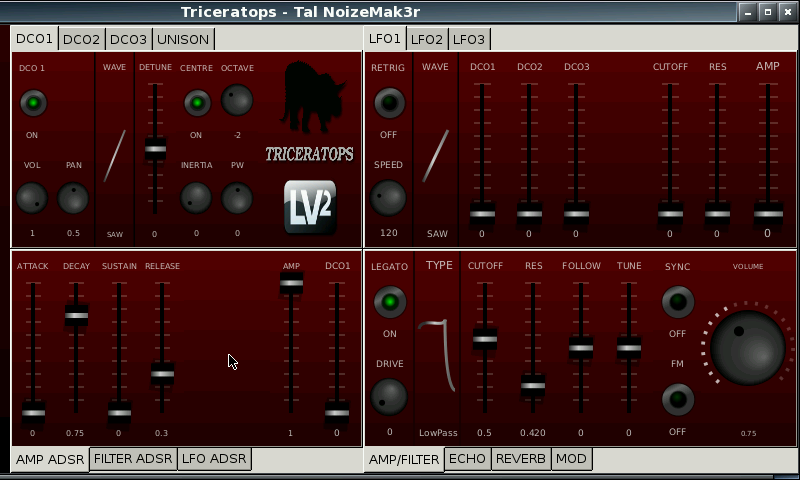Image resolution: width=800 pixels, height=480 pixels.
Task: Click the LFO speed value 120
Action: pyautogui.click(x=388, y=233)
